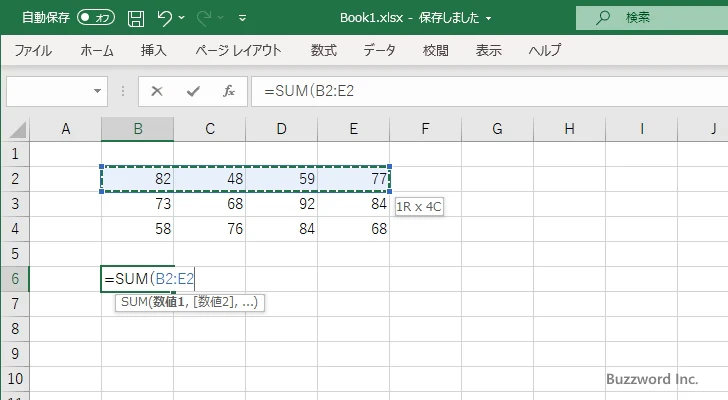The height and width of the screenshot is (400, 728).
Task: Select row 4 header
Action: point(15,229)
